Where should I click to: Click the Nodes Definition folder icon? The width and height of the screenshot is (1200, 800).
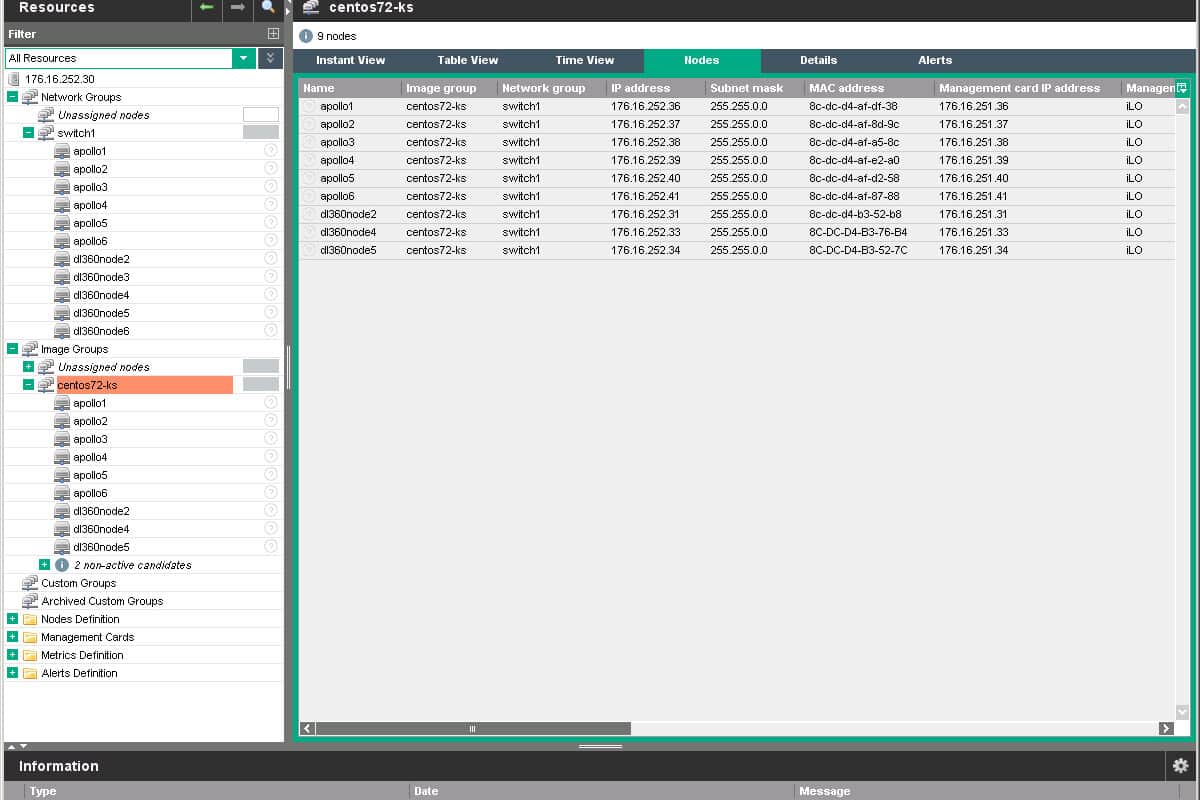(30, 619)
